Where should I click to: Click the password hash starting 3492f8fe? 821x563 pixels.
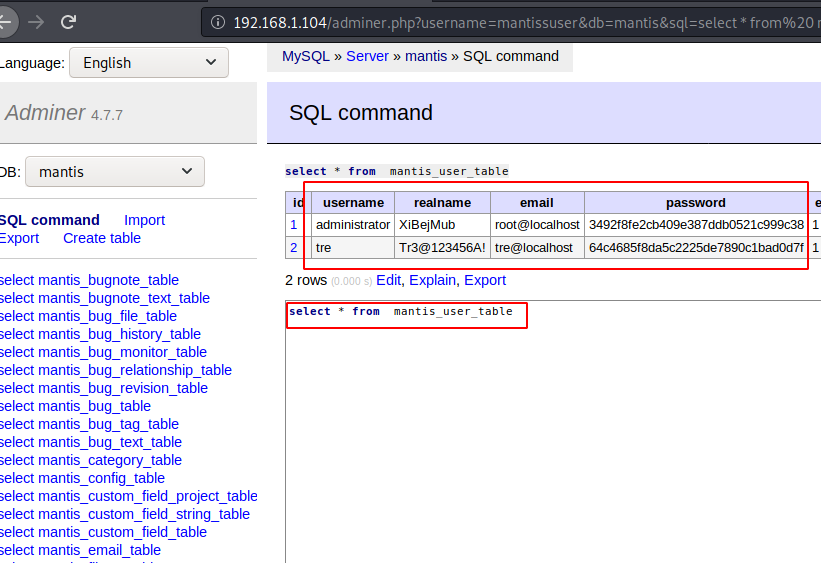click(x=696, y=225)
